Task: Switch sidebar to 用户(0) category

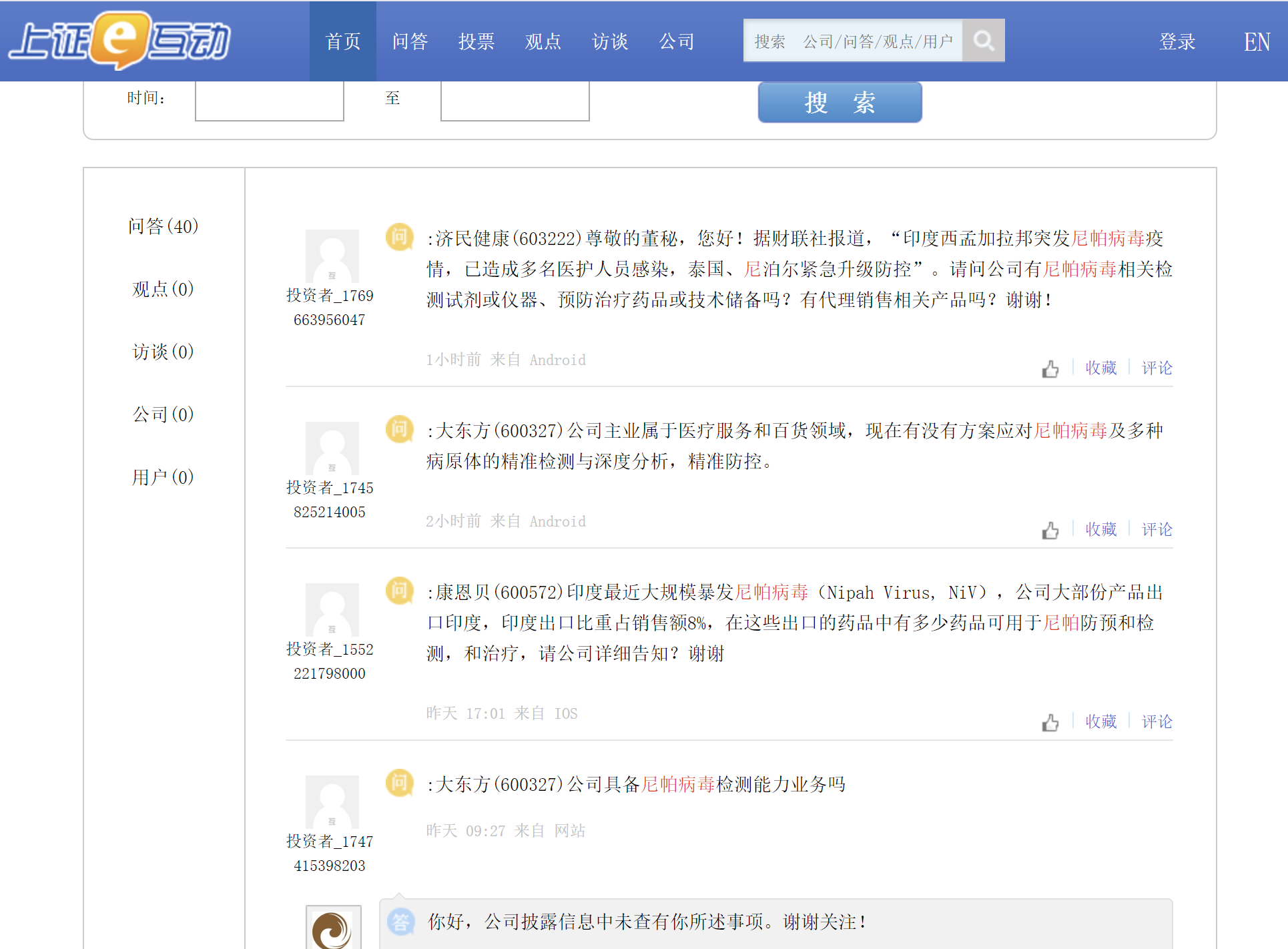Action: pos(162,477)
